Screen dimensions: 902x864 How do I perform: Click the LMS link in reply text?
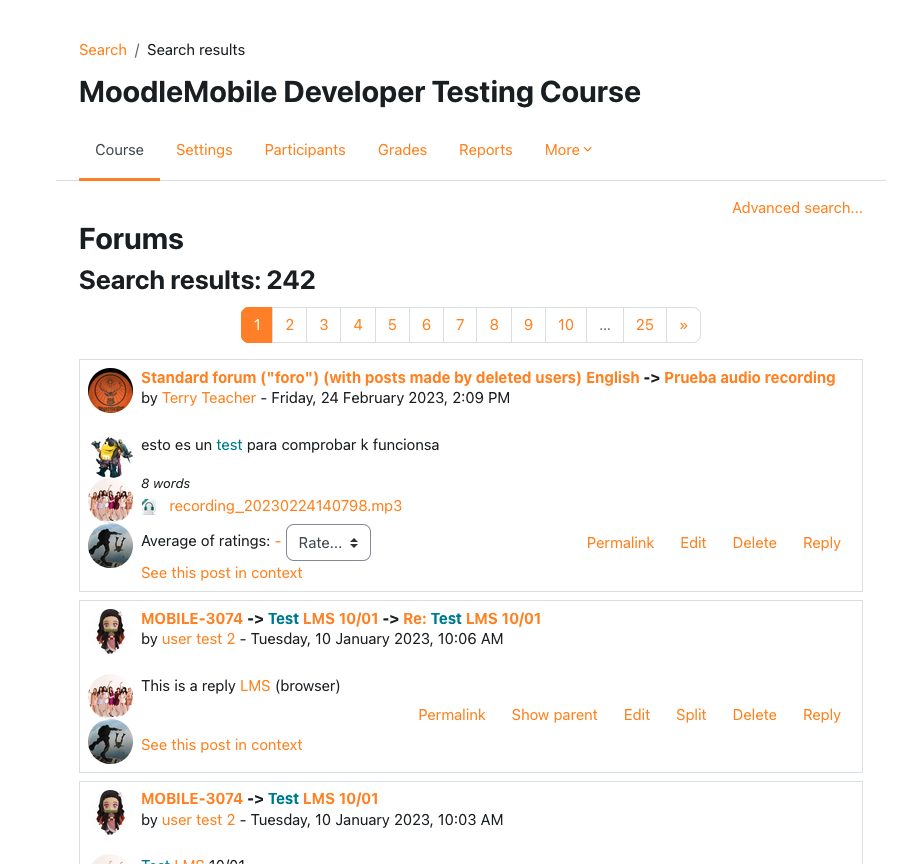[x=255, y=686]
